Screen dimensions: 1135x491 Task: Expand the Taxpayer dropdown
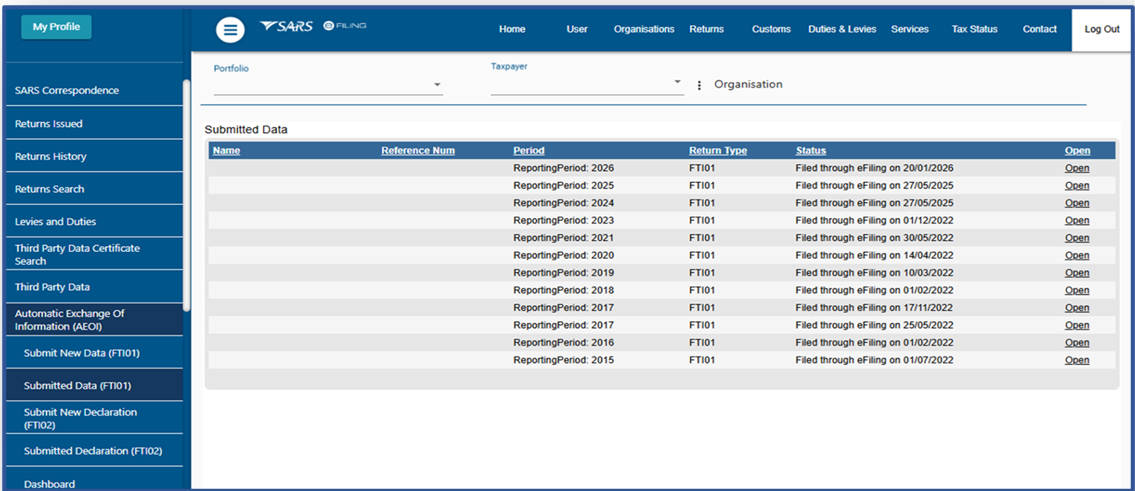(677, 82)
